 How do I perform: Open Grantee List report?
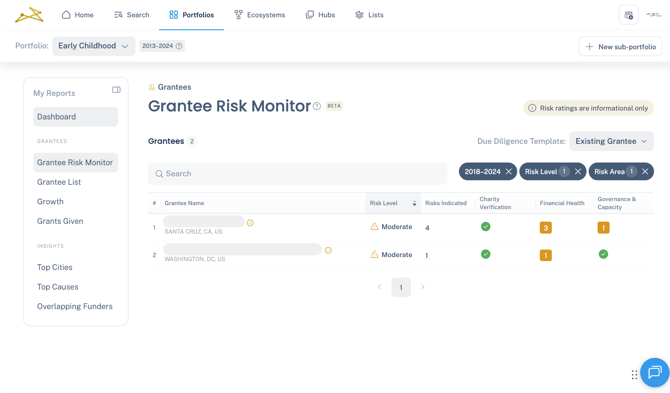[59, 182]
